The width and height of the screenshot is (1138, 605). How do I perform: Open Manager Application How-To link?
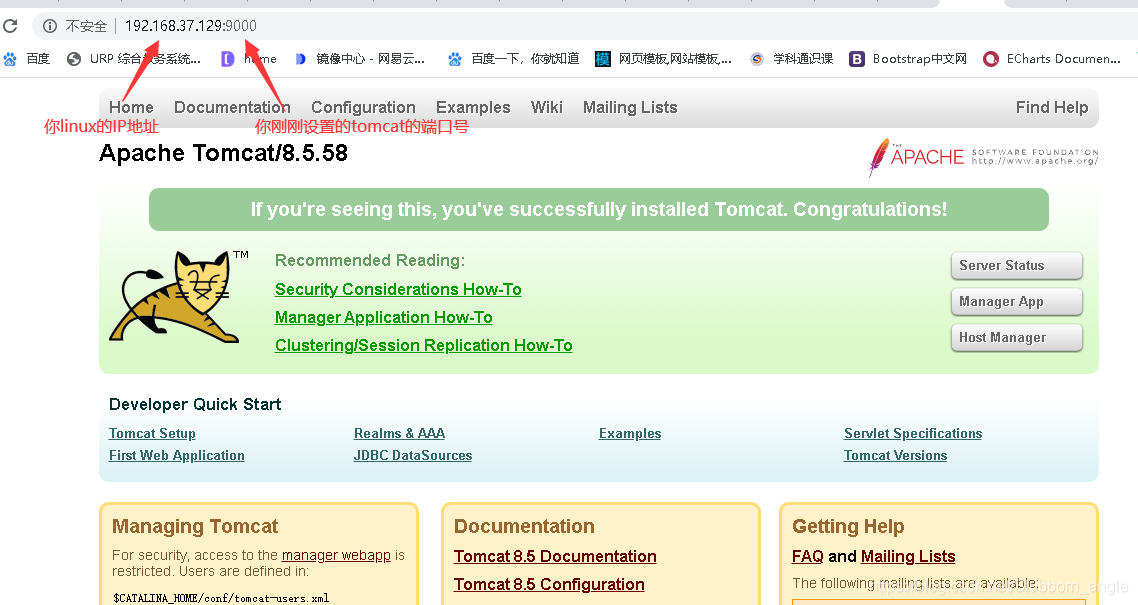click(x=383, y=318)
